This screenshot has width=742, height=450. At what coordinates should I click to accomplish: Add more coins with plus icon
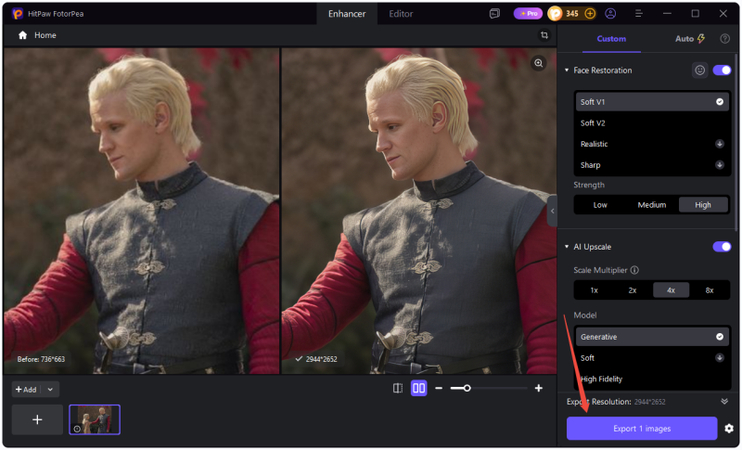click(x=590, y=14)
